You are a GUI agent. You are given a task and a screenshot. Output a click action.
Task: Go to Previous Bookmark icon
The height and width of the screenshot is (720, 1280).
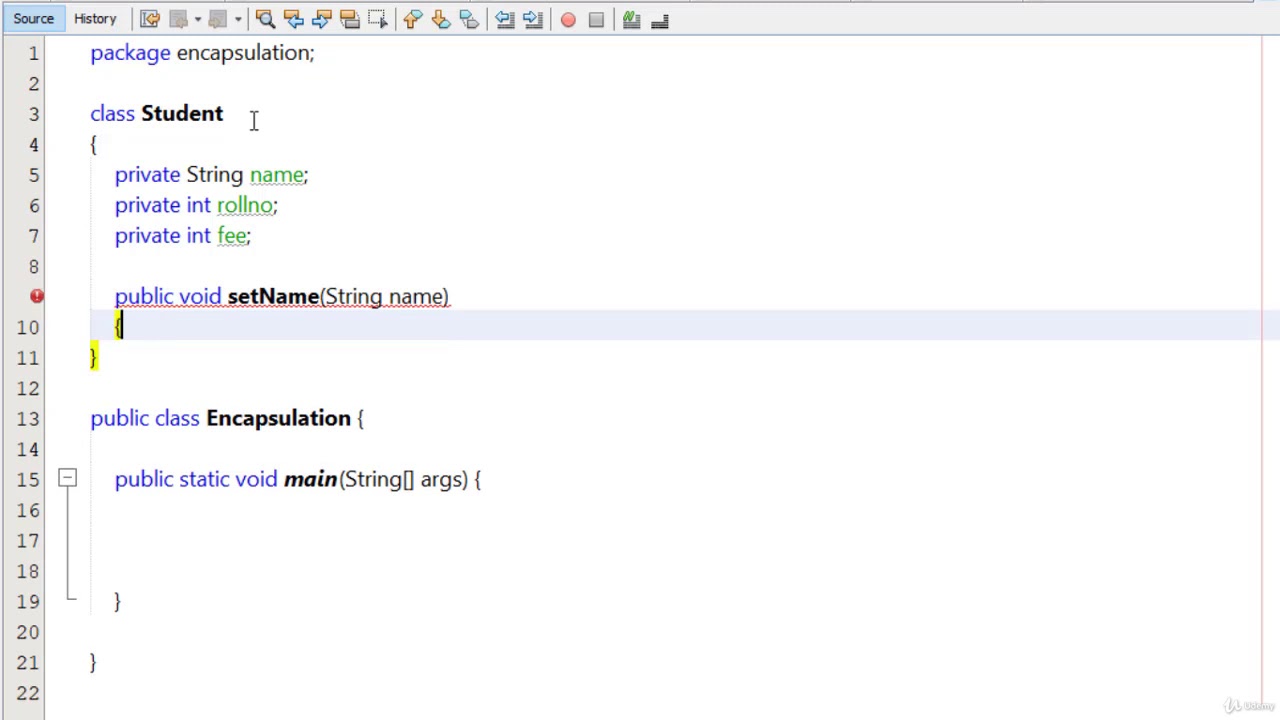(412, 19)
